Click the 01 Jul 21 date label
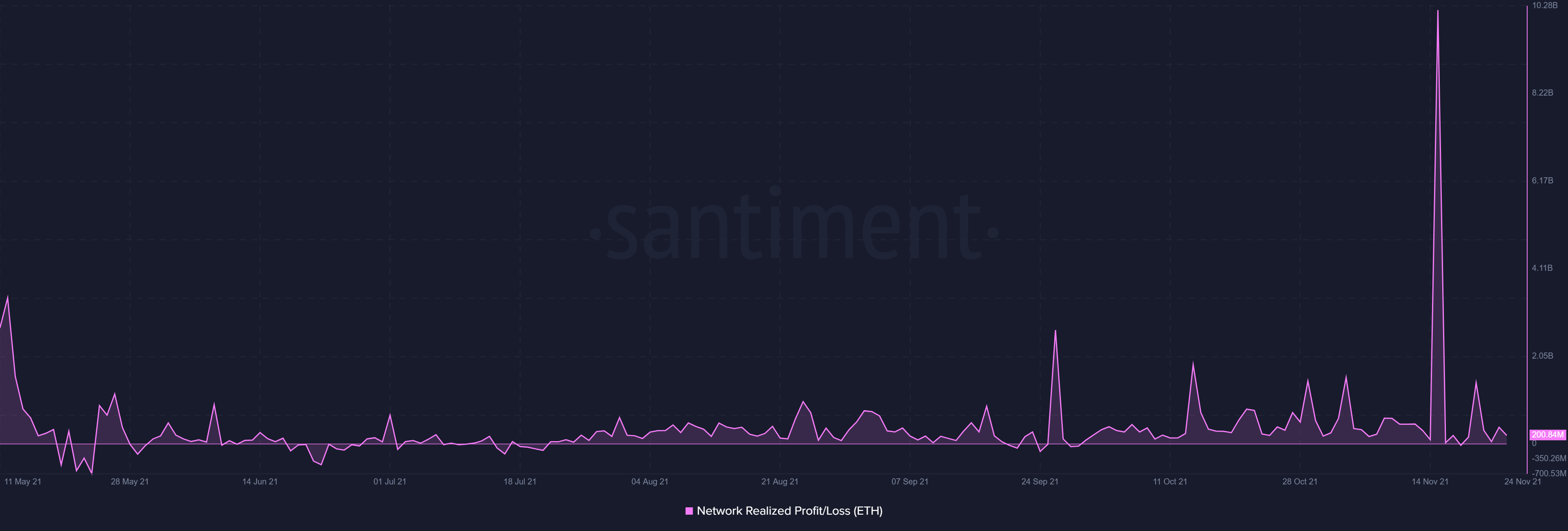1568x531 pixels. [x=390, y=482]
